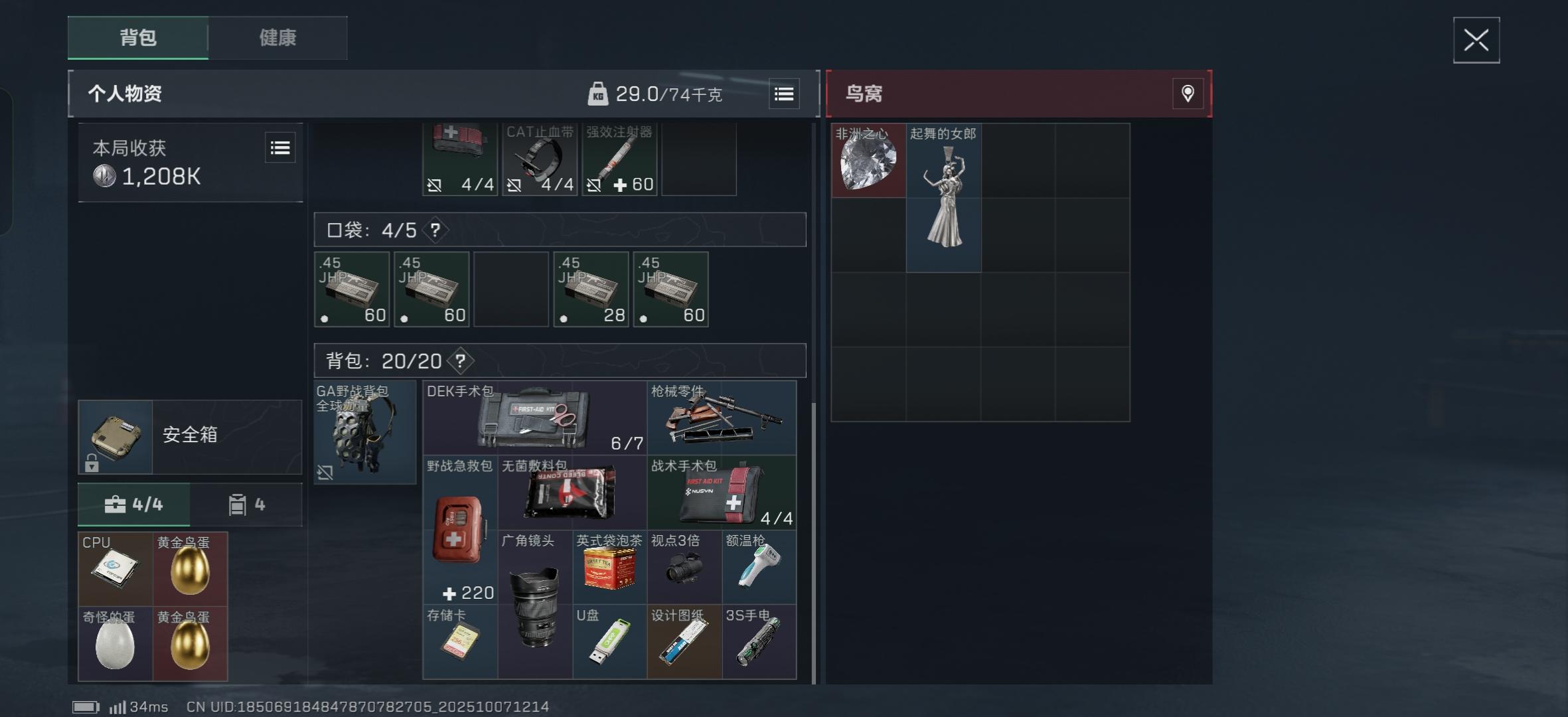Select the U盘 flash drive item

click(609, 641)
